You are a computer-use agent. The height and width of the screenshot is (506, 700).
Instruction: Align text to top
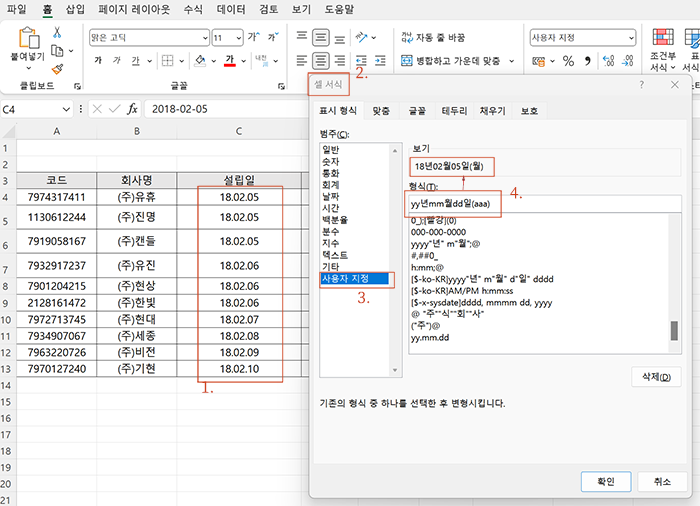tap(302, 36)
